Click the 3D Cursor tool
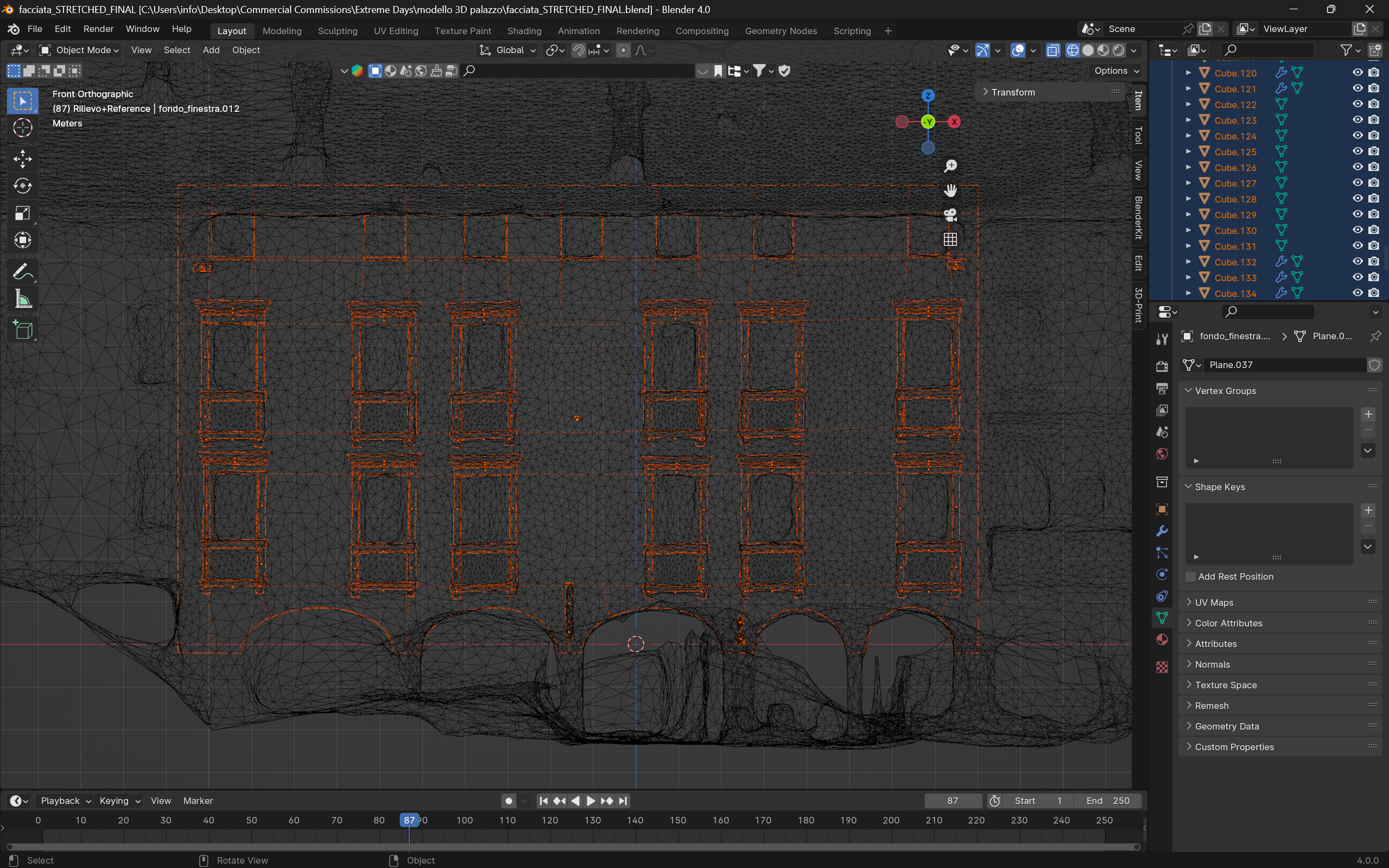This screenshot has width=1389, height=868. [22, 128]
